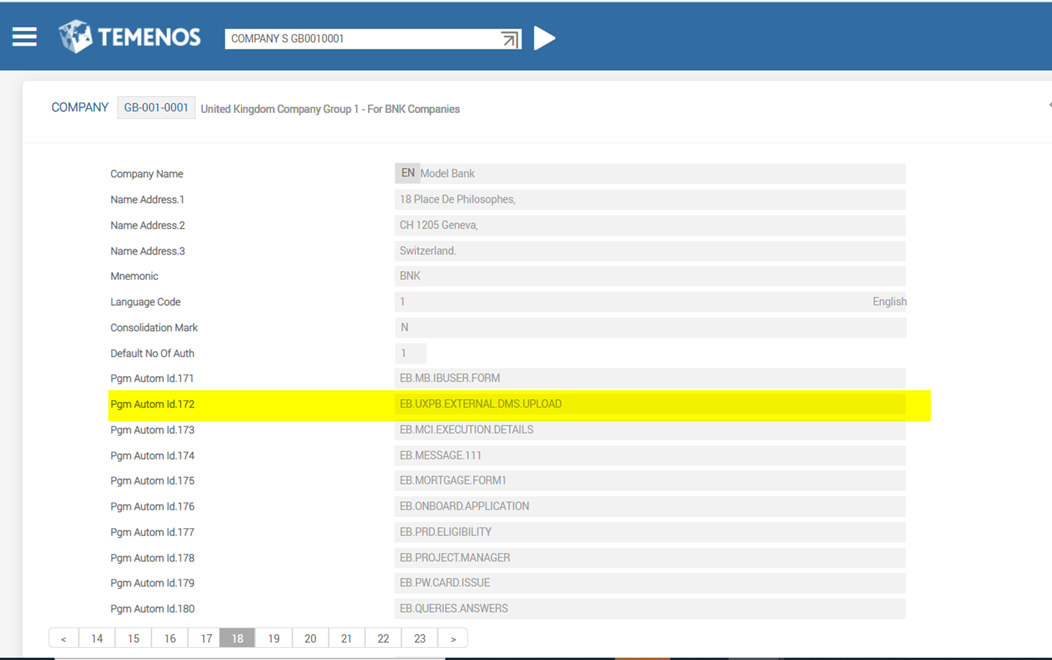This screenshot has height=660, width=1052.
Task: Go to previous page arrow in pagination
Action: pyautogui.click(x=63, y=638)
